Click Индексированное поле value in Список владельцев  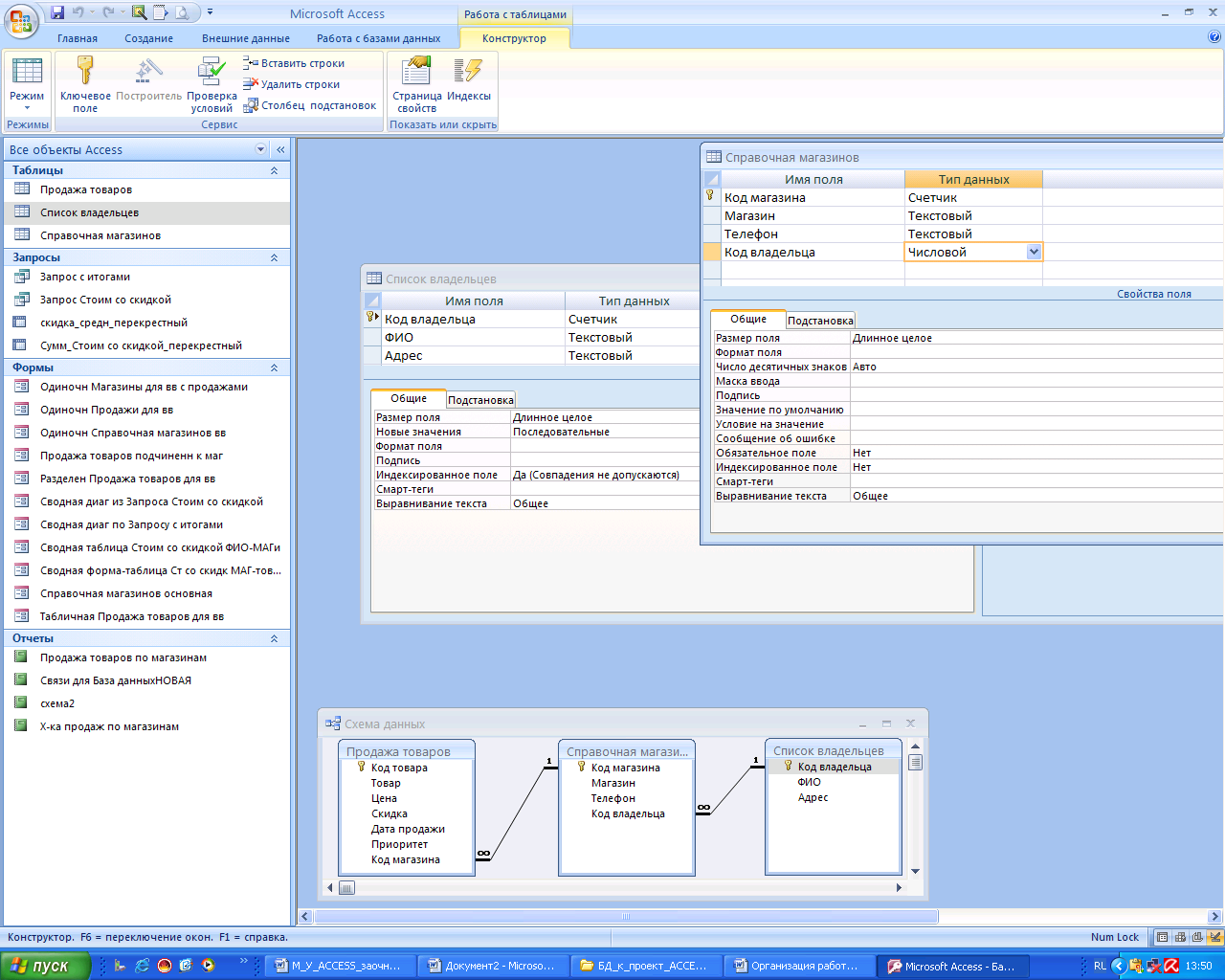(x=606, y=475)
